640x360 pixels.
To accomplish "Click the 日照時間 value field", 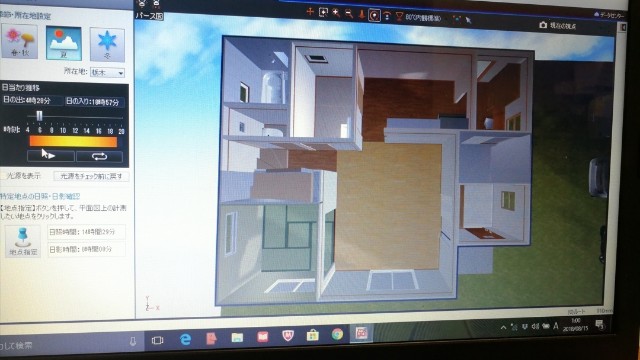I will point(86,232).
